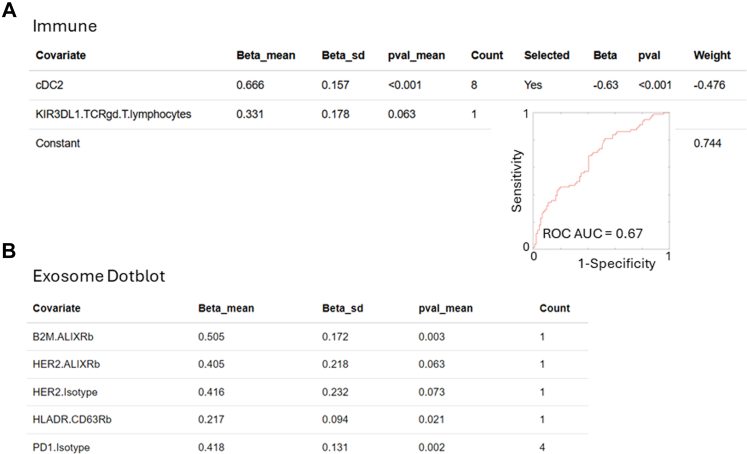Click the Selected column header
This screenshot has width=747, height=454.
click(546, 55)
